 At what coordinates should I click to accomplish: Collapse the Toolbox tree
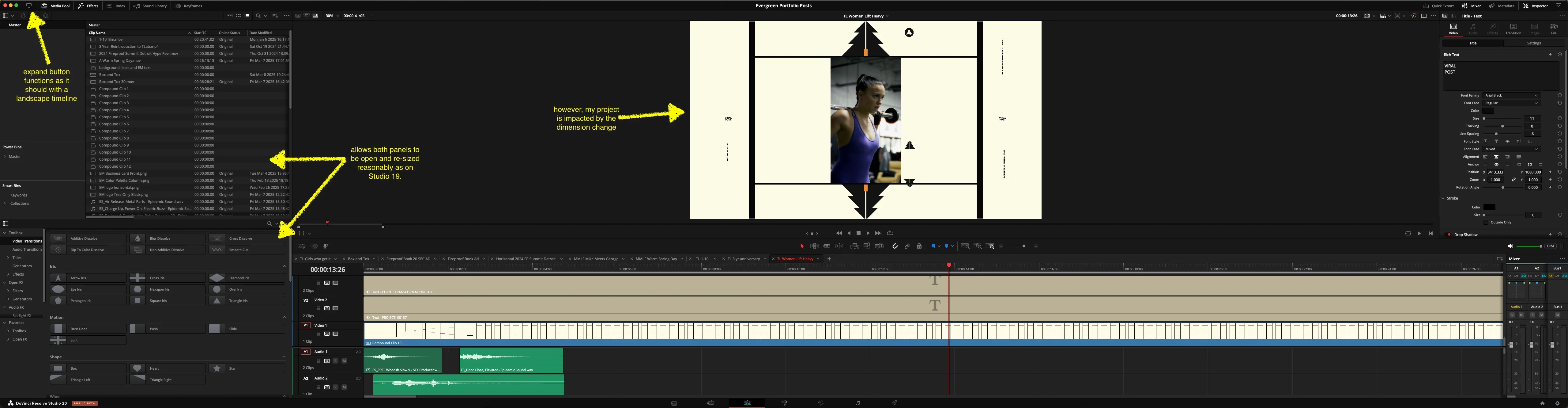tap(5, 233)
